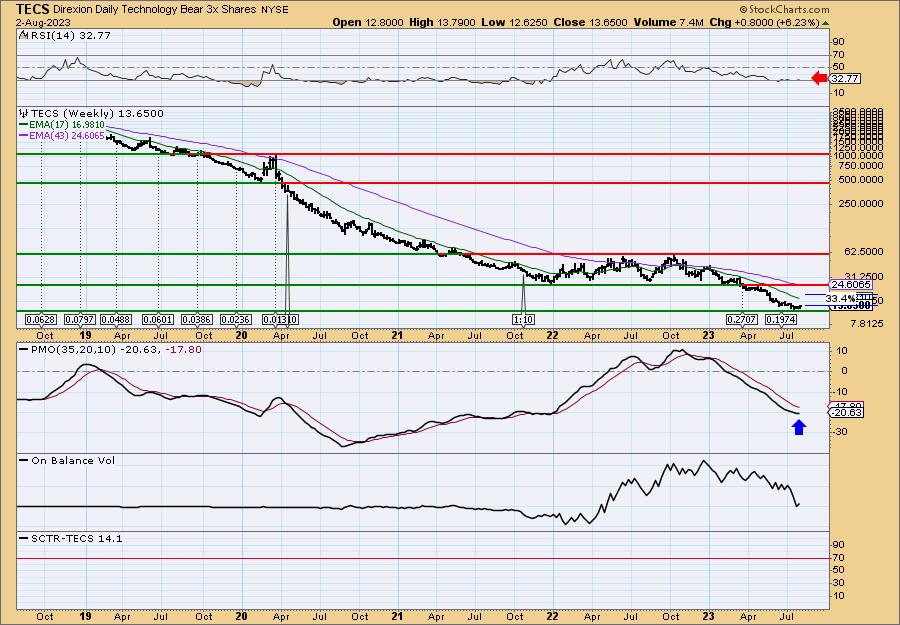The width and height of the screenshot is (900, 625).
Task: Click the 70 level on RSI axis
Action: click(x=839, y=55)
